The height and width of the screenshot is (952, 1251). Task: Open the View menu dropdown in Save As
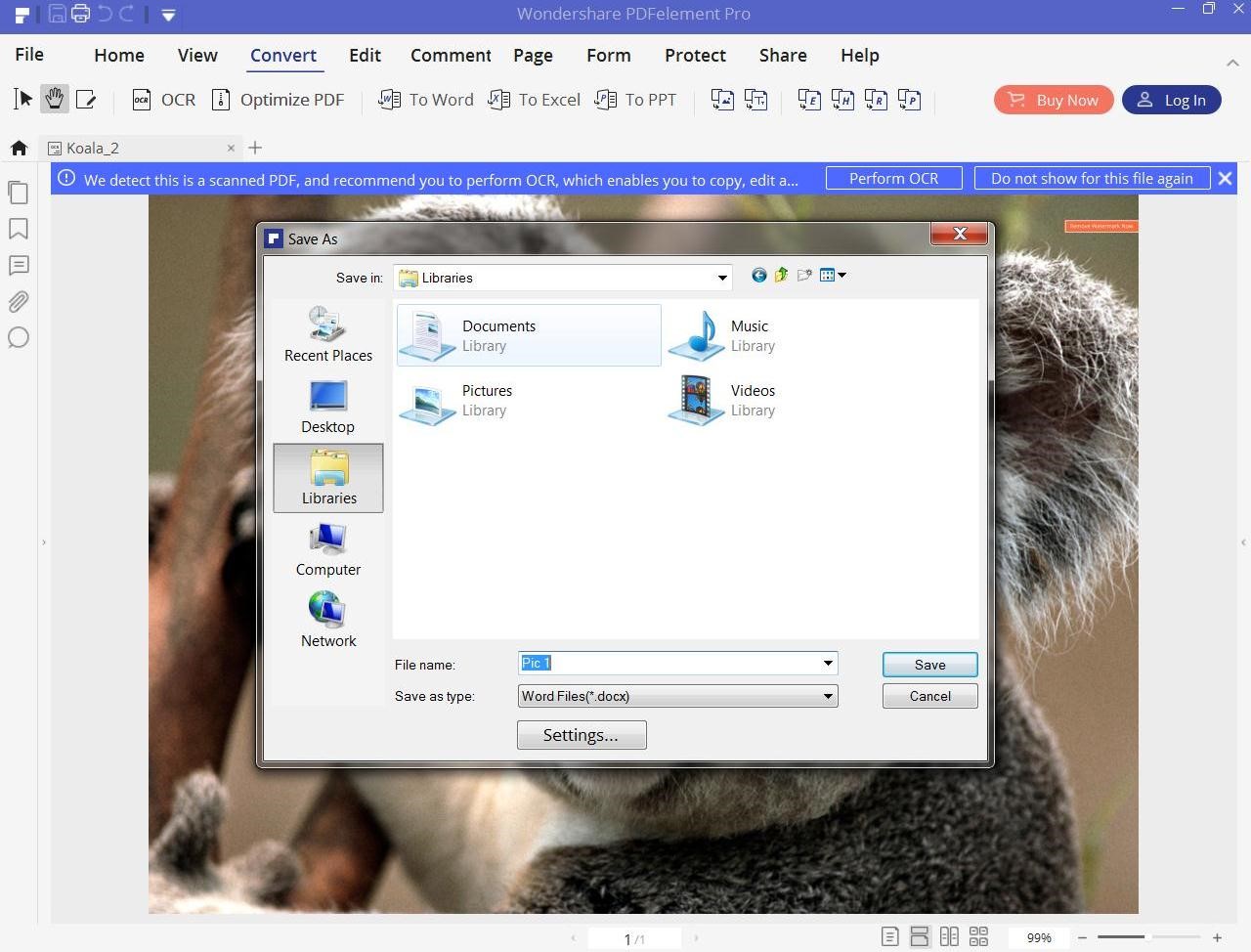click(x=833, y=276)
